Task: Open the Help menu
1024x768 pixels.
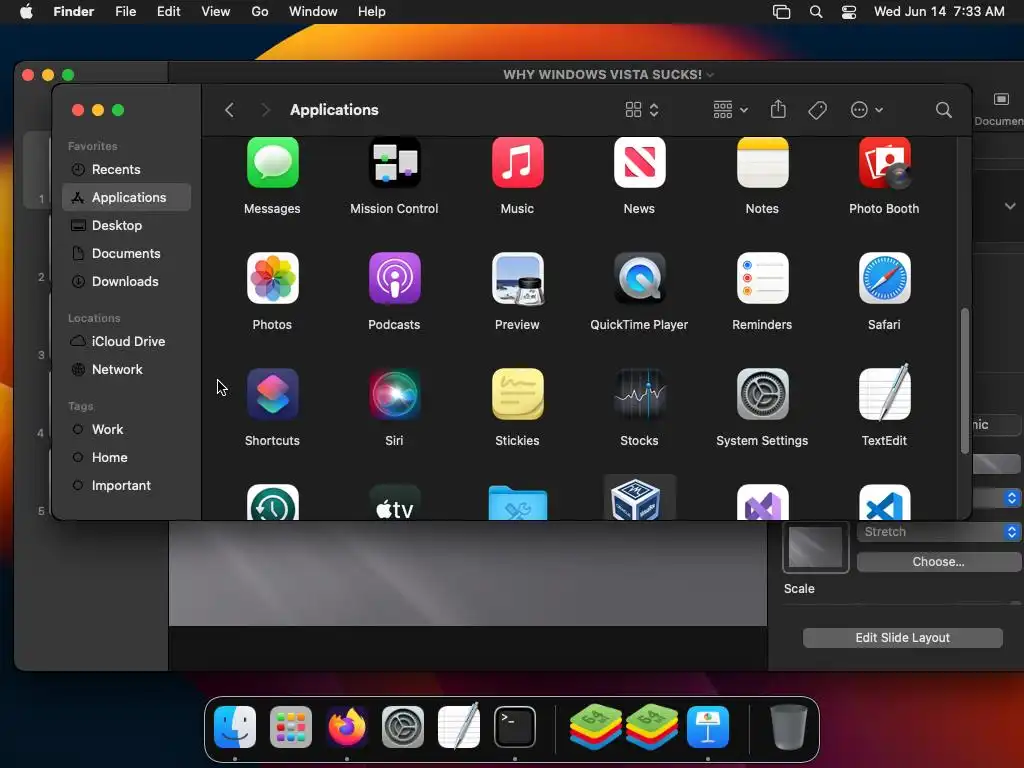Action: coord(372,12)
